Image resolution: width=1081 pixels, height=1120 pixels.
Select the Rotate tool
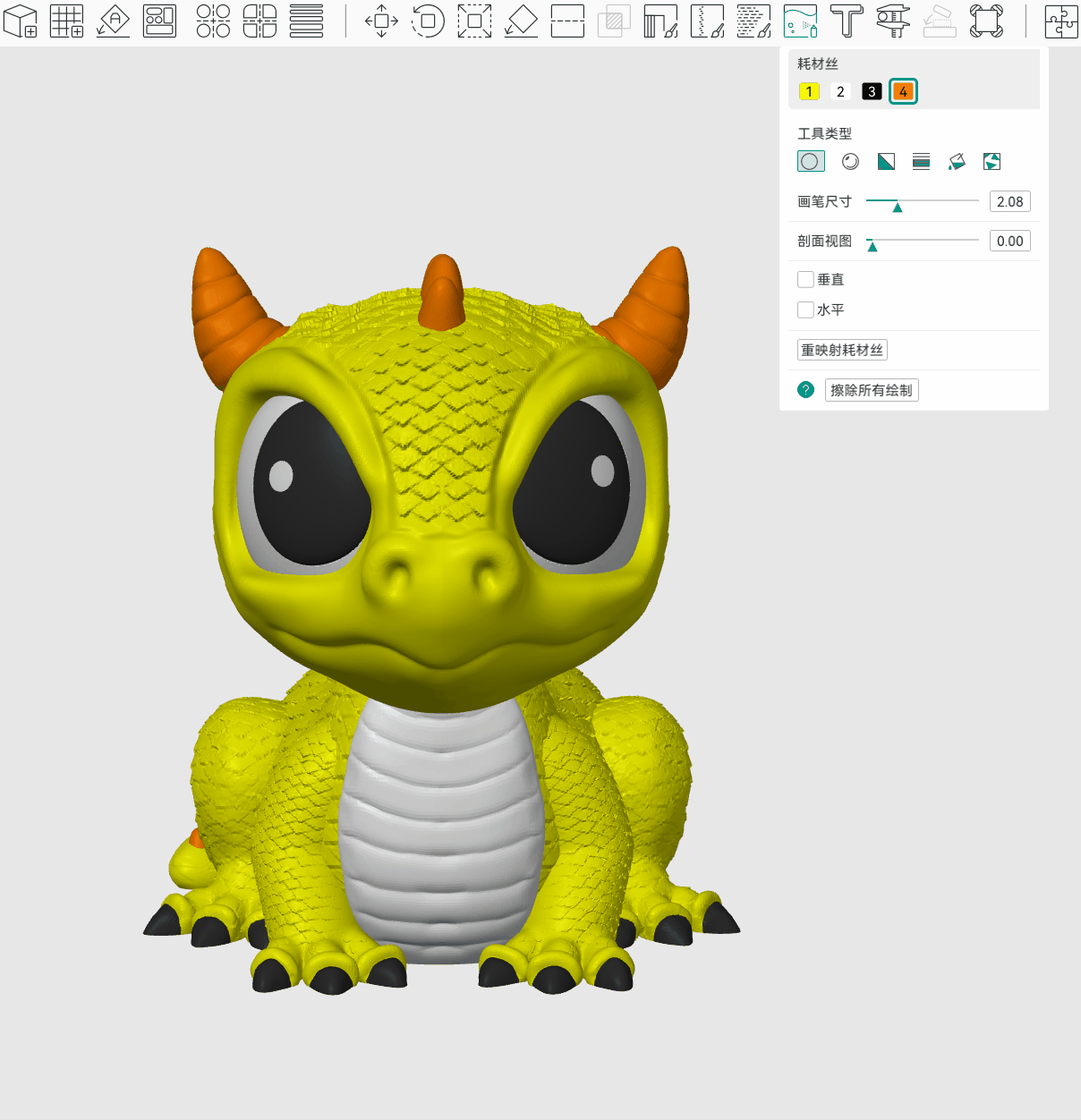(428, 21)
